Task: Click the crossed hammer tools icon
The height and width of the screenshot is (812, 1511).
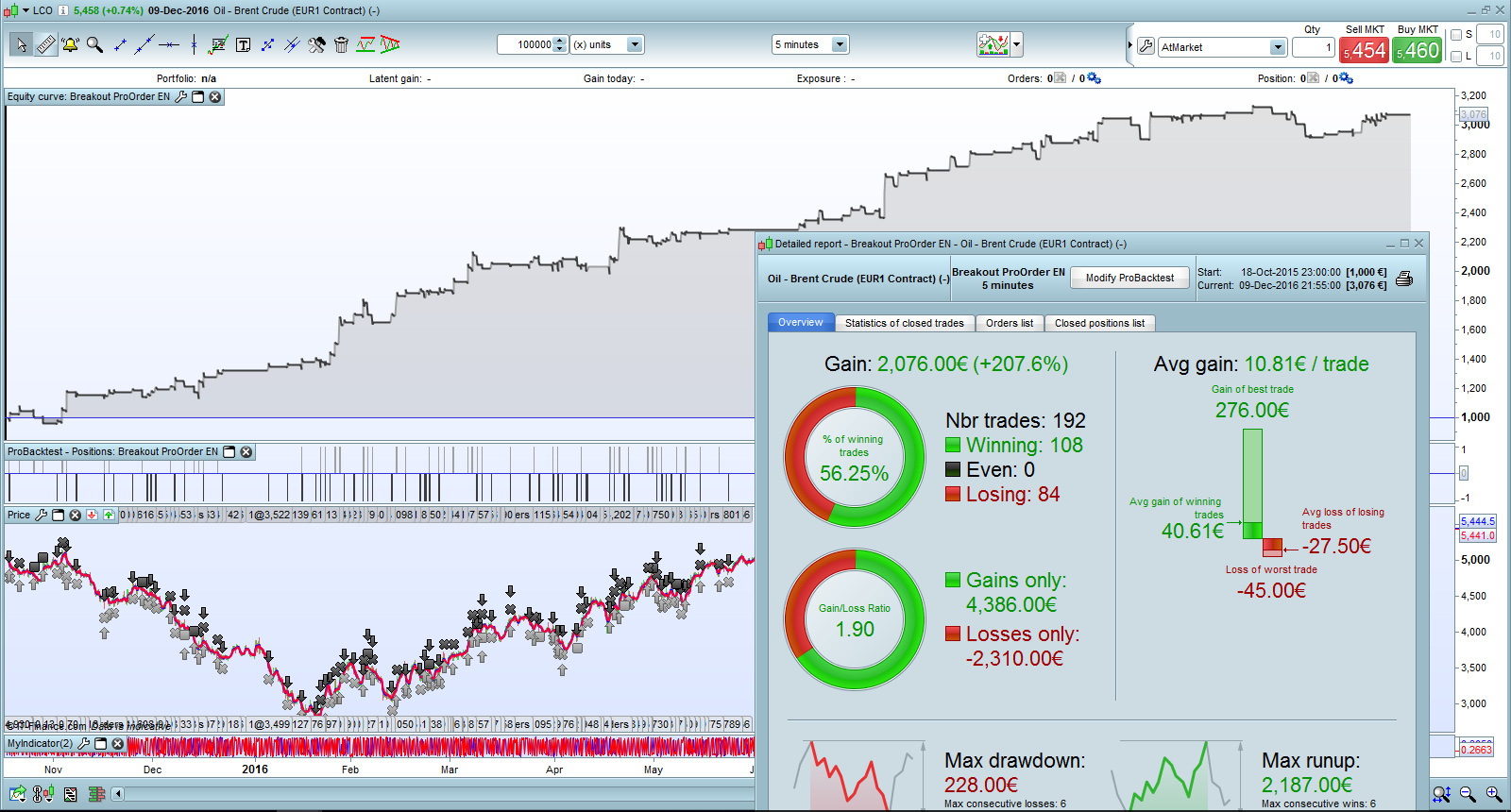Action: coord(316,44)
